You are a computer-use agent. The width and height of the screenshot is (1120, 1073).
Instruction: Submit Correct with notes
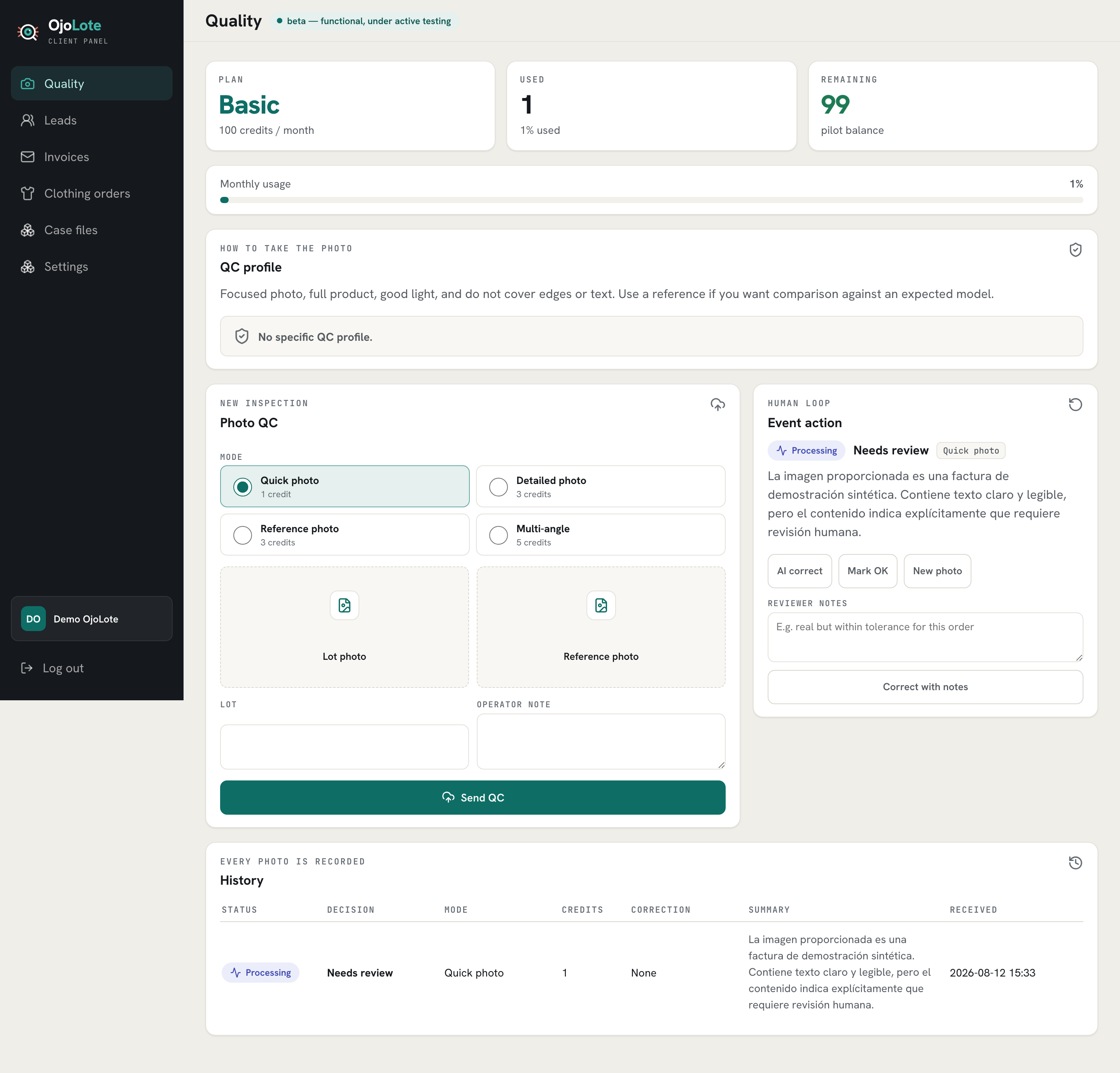click(x=925, y=687)
